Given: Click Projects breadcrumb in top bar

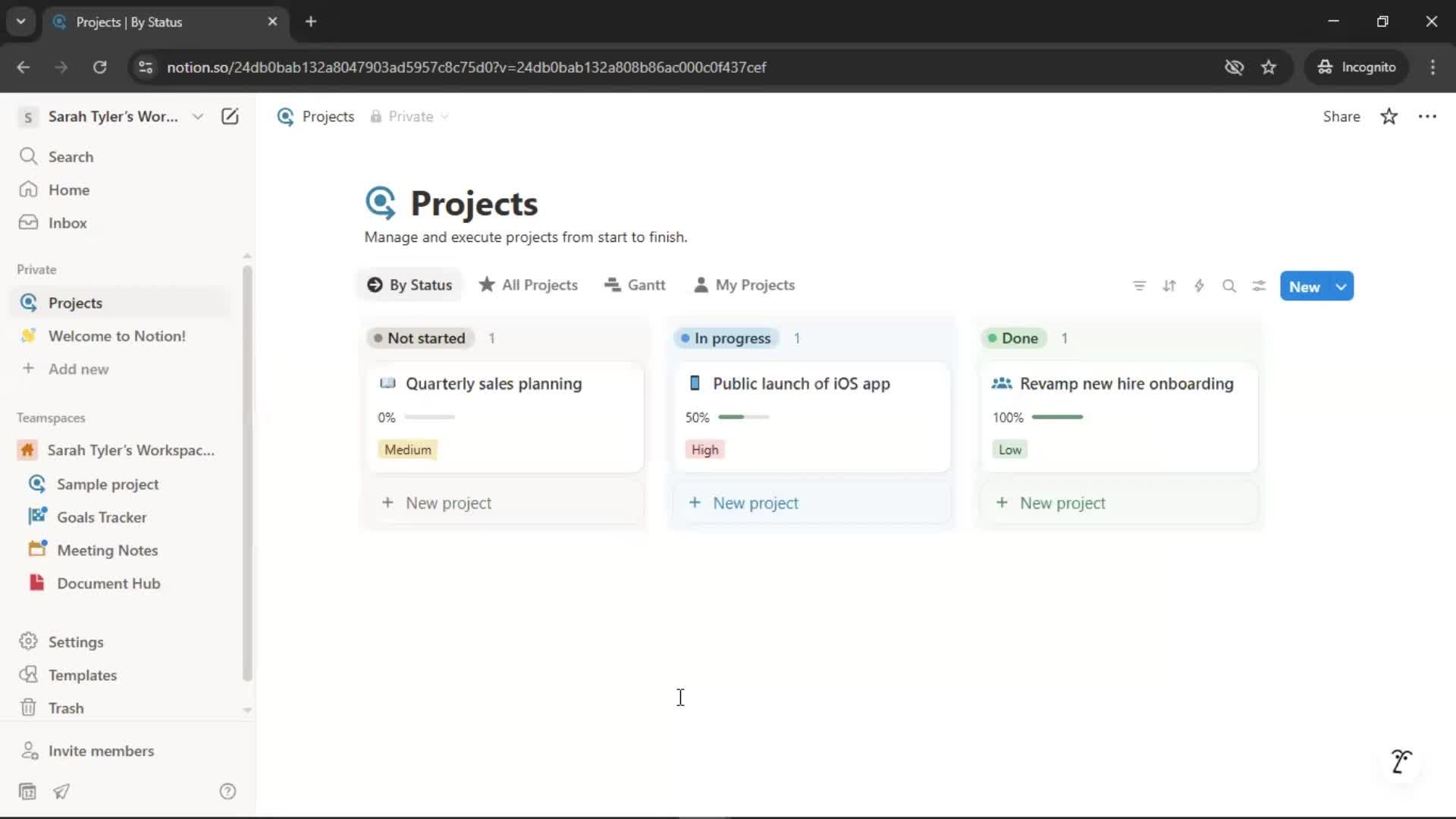Looking at the screenshot, I should pos(316,116).
